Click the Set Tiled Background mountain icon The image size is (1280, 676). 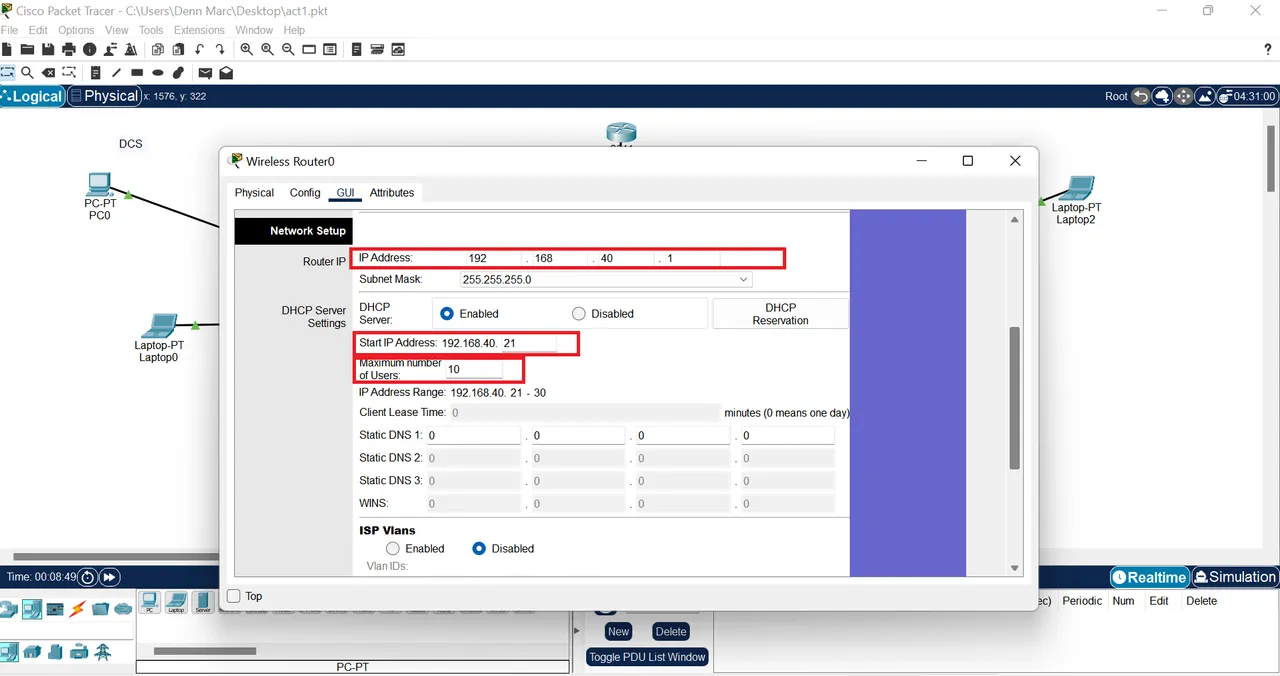click(1205, 96)
